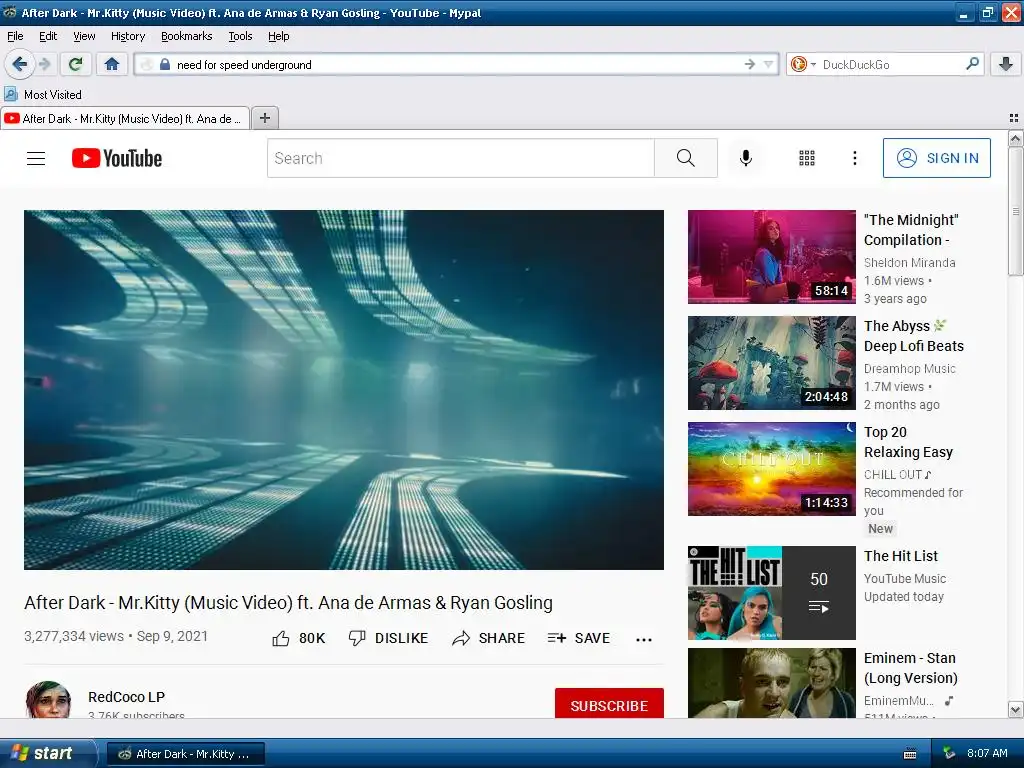Click Sheldon Miranda channel name
The image size is (1024, 768).
click(909, 263)
